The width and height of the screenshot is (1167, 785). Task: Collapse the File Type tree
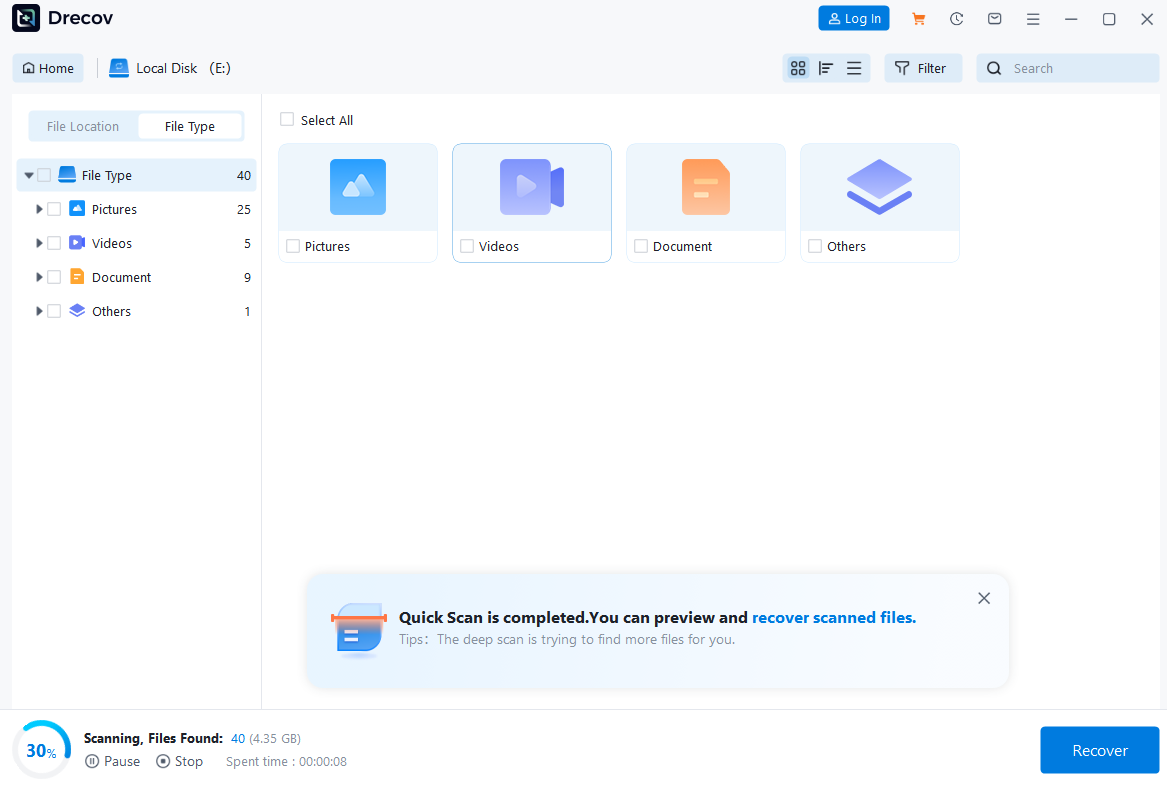tap(28, 174)
